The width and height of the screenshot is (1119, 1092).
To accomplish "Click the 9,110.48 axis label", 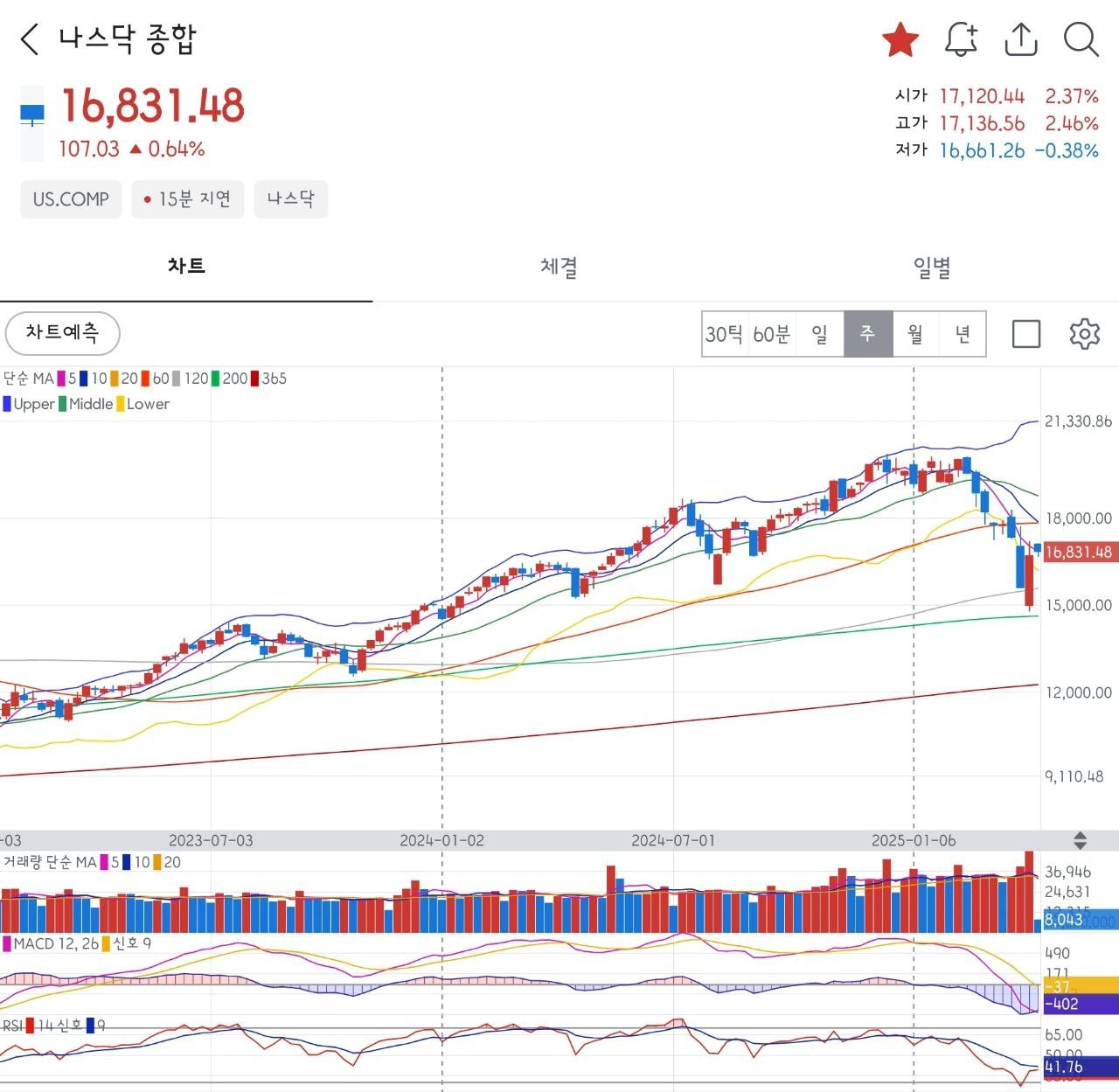I will 1074,776.
